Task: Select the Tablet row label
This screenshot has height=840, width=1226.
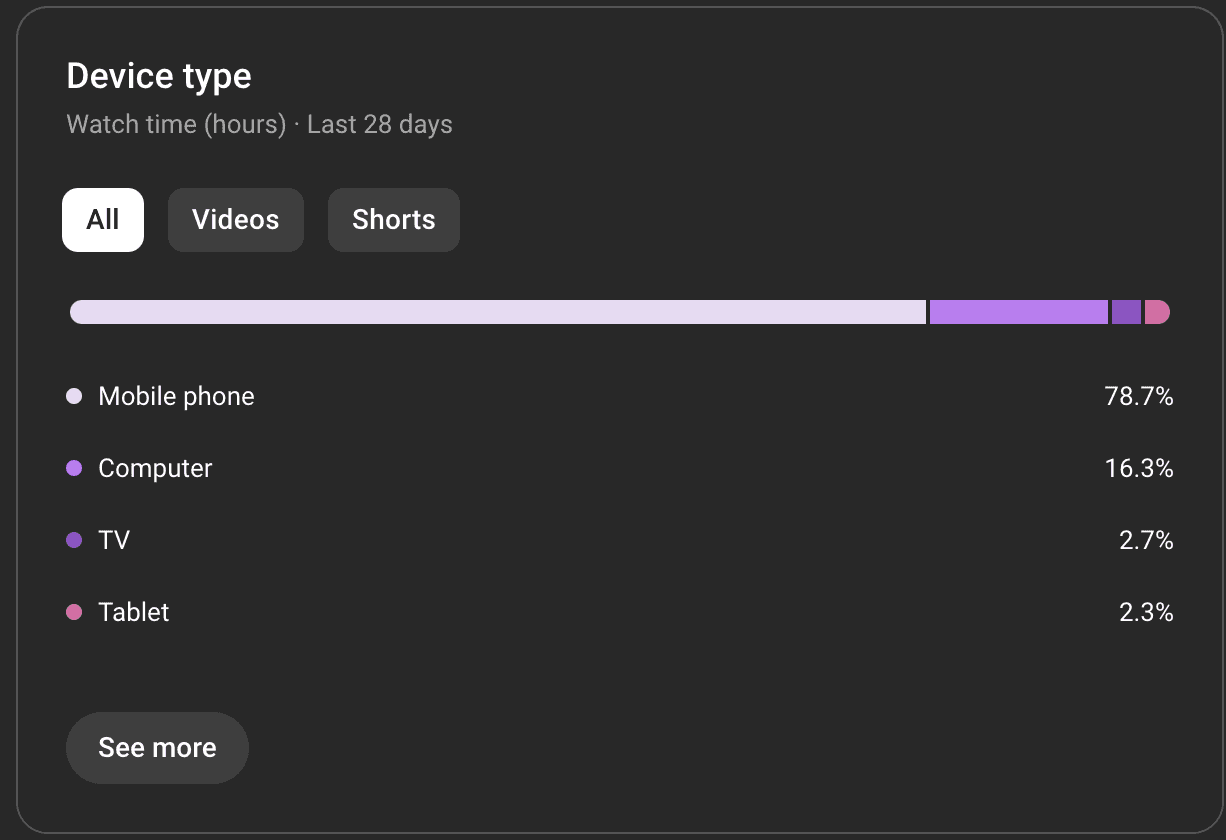Action: (134, 612)
